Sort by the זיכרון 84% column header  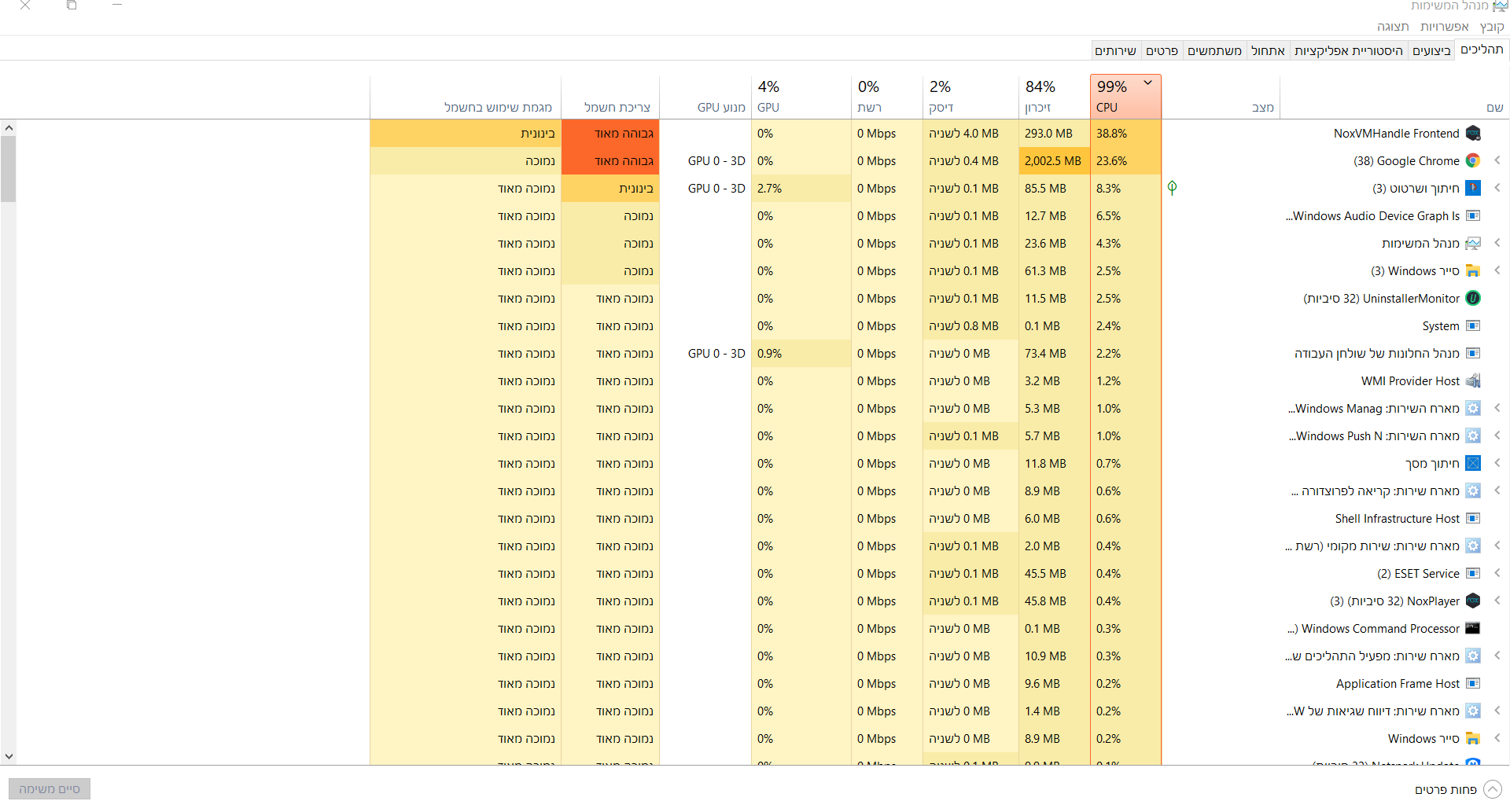1054,97
